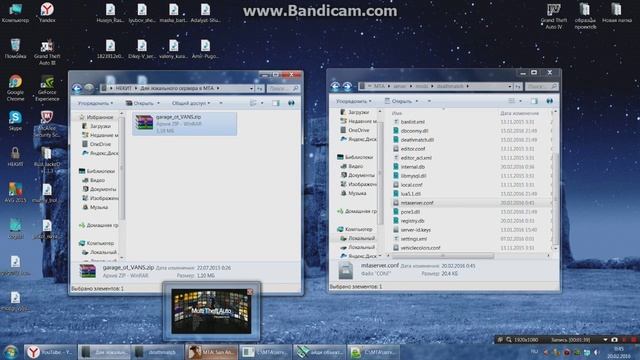Click Открыть in the deathmatch folder window
640x360 pixels.
401,101
